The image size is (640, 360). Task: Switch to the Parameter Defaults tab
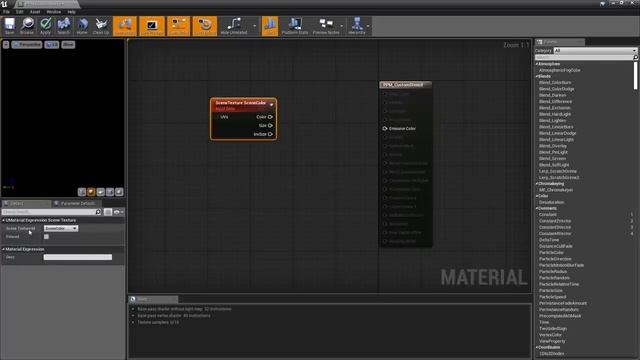(x=76, y=203)
